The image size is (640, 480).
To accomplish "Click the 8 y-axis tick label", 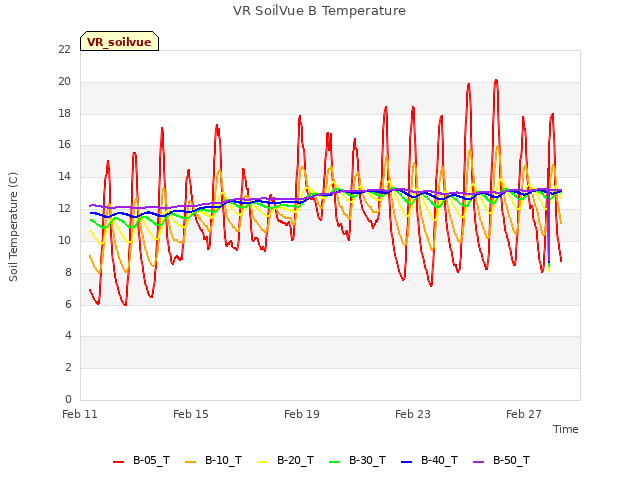I will pos(68,272).
